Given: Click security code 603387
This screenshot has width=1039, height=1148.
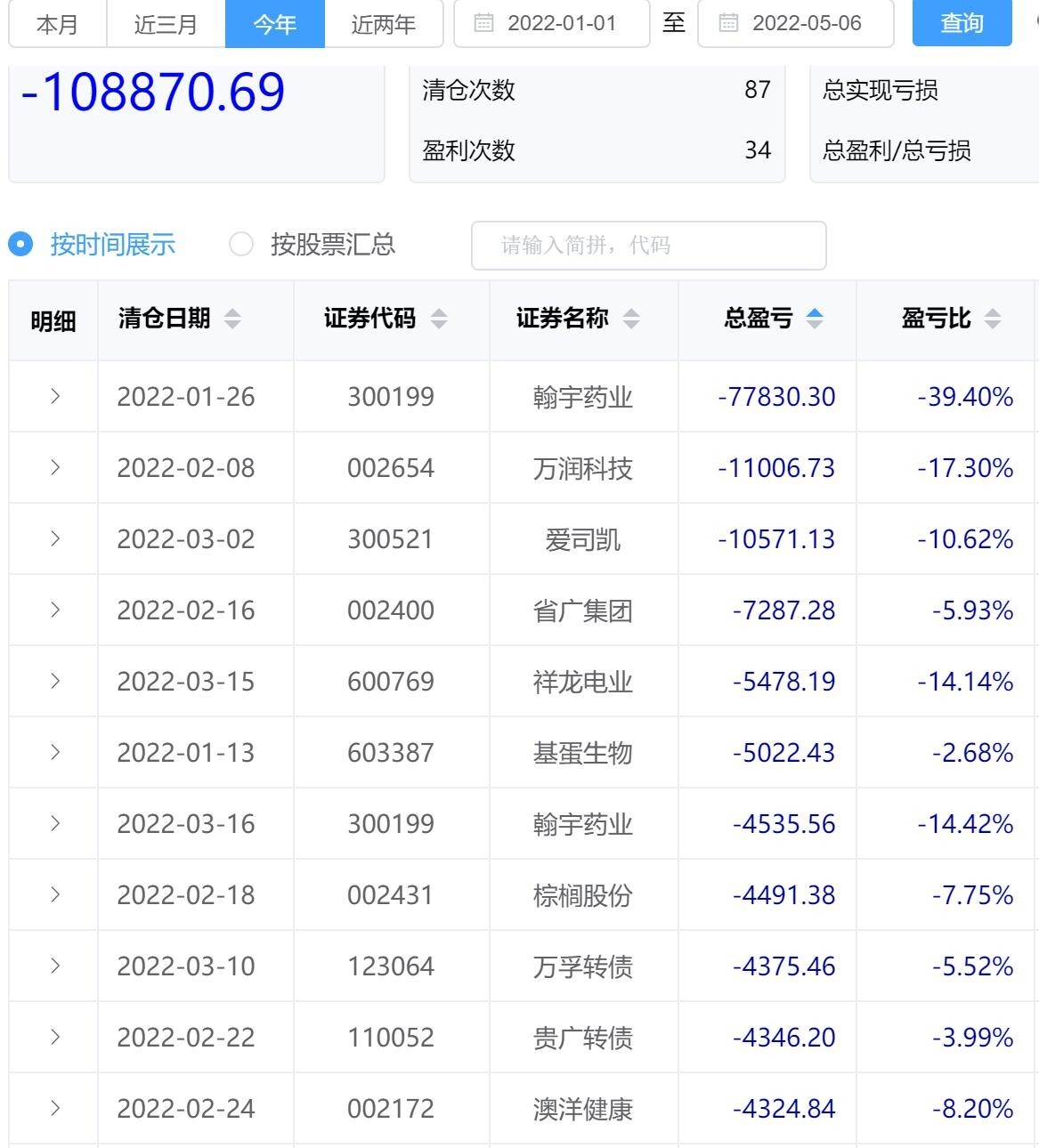Looking at the screenshot, I should 391,753.
